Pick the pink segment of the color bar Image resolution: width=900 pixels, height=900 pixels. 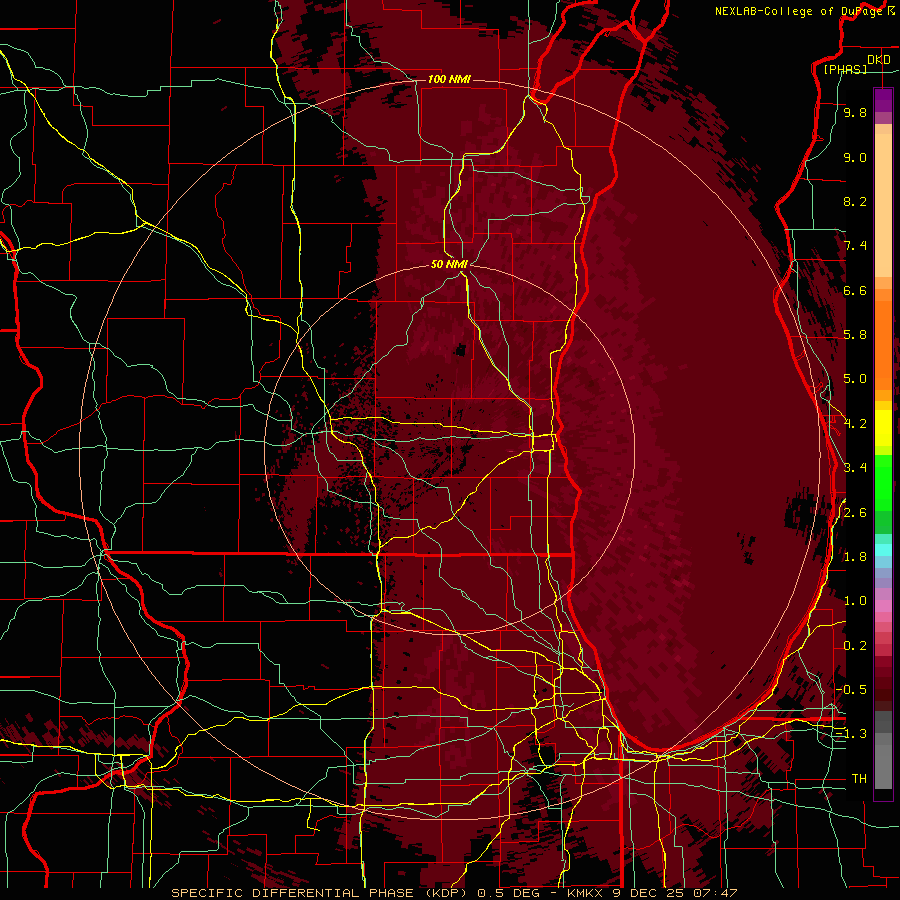click(883, 606)
